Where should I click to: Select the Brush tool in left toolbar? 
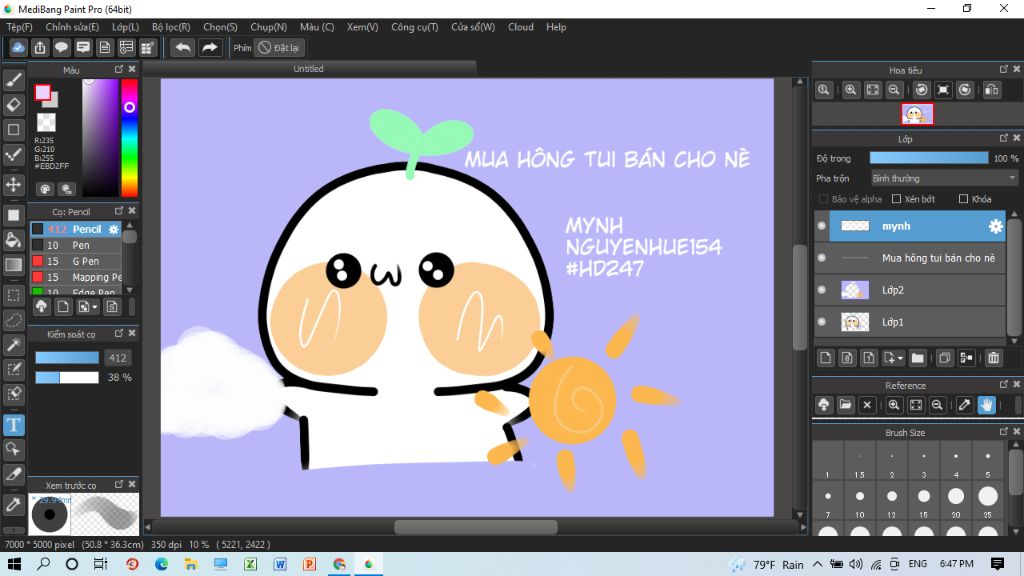click(14, 80)
